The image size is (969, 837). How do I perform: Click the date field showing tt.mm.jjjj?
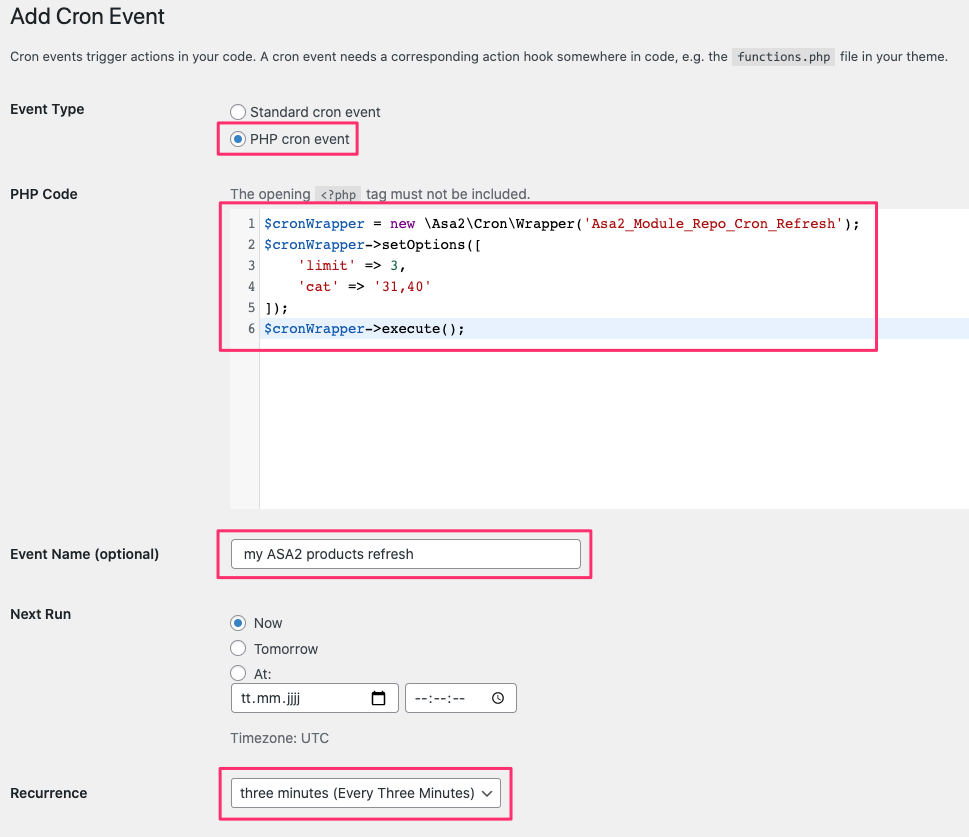coord(300,697)
